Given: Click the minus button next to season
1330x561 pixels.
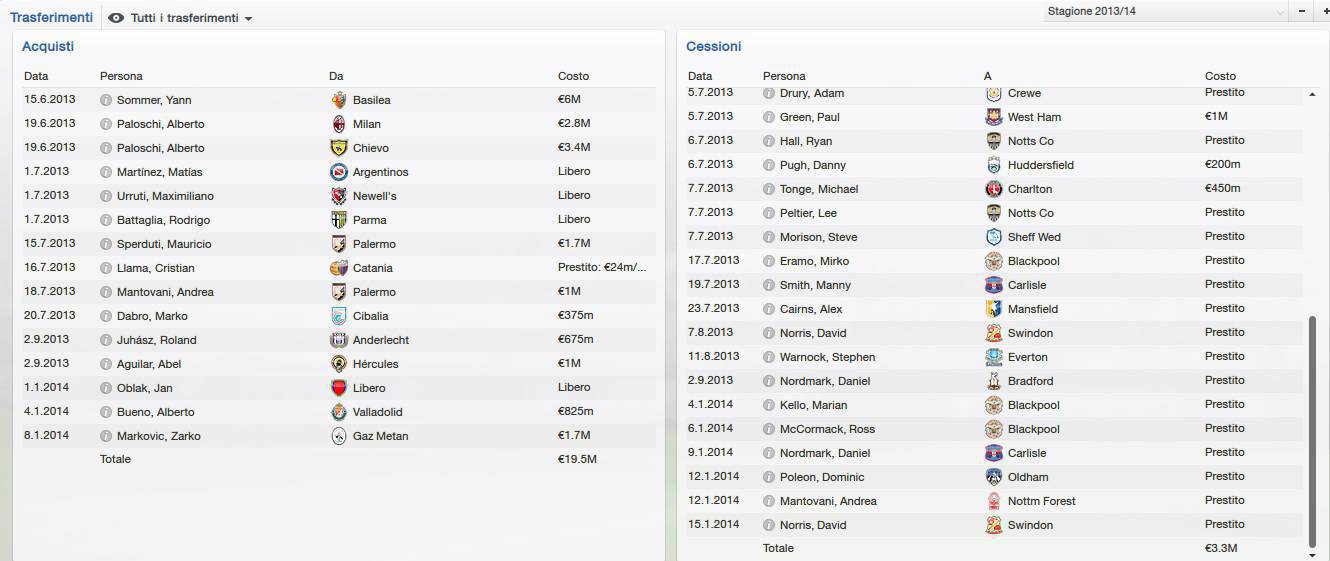Looking at the screenshot, I should click(x=1303, y=10).
